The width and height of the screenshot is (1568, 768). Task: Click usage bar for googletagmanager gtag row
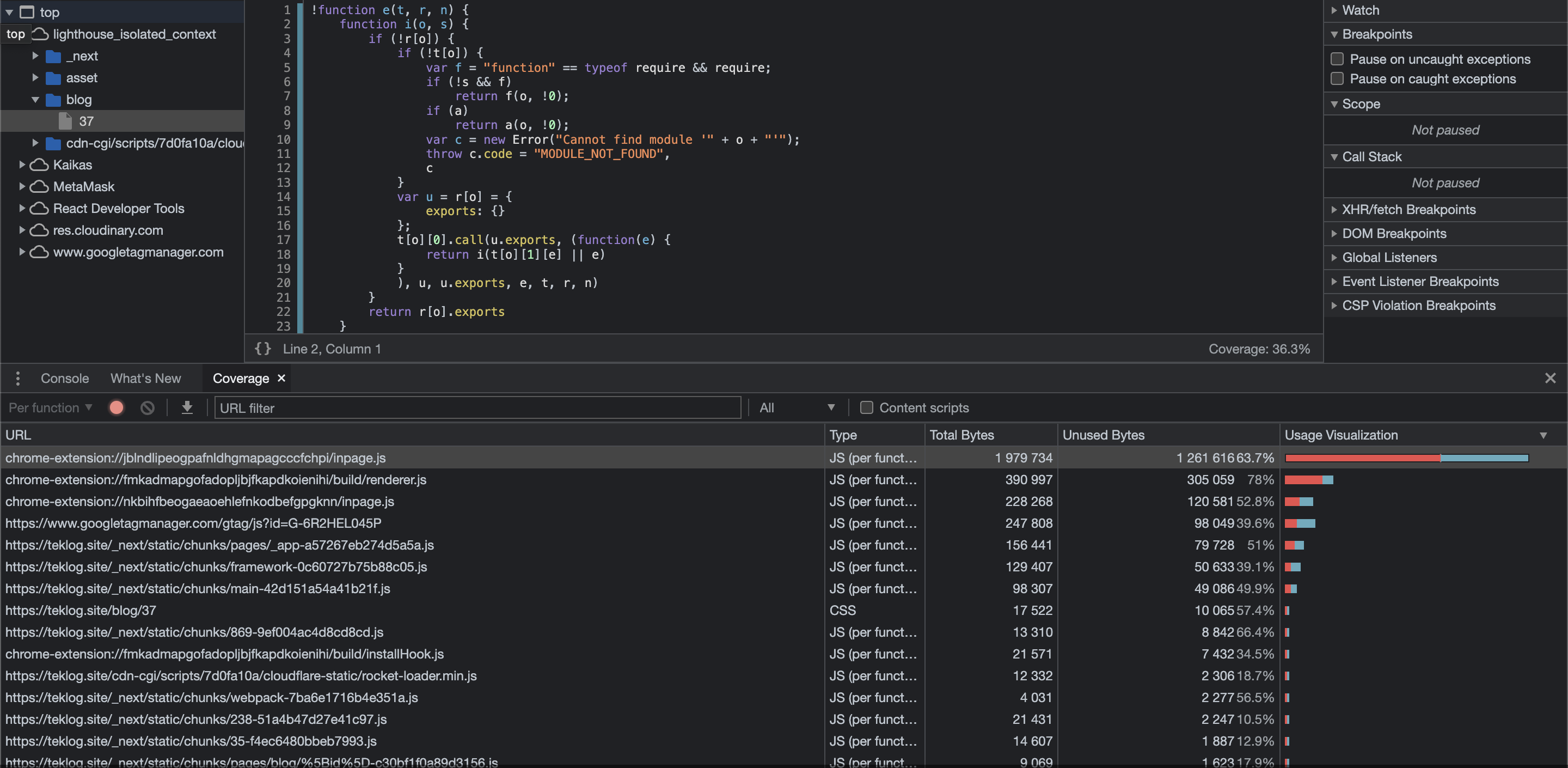pyautogui.click(x=1300, y=523)
